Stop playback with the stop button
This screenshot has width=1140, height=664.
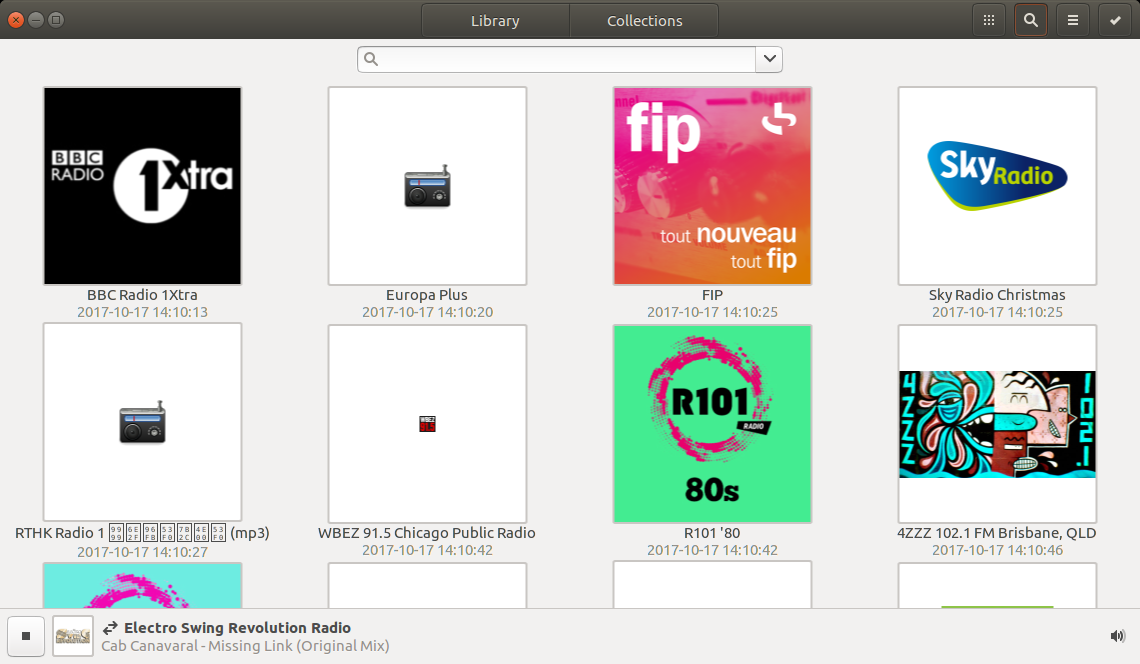tap(26, 636)
